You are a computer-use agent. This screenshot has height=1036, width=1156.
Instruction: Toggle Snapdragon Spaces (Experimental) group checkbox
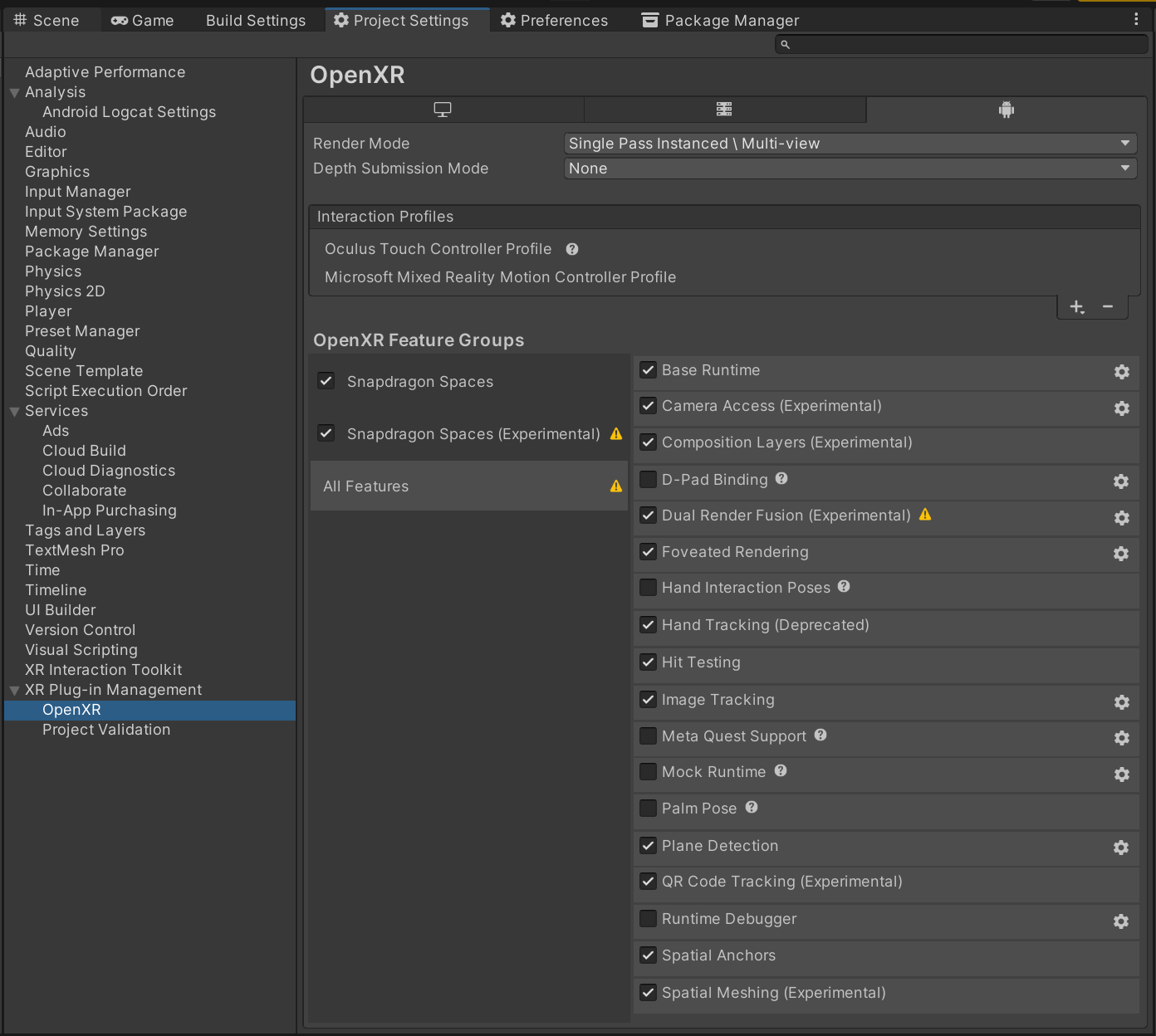[326, 433]
